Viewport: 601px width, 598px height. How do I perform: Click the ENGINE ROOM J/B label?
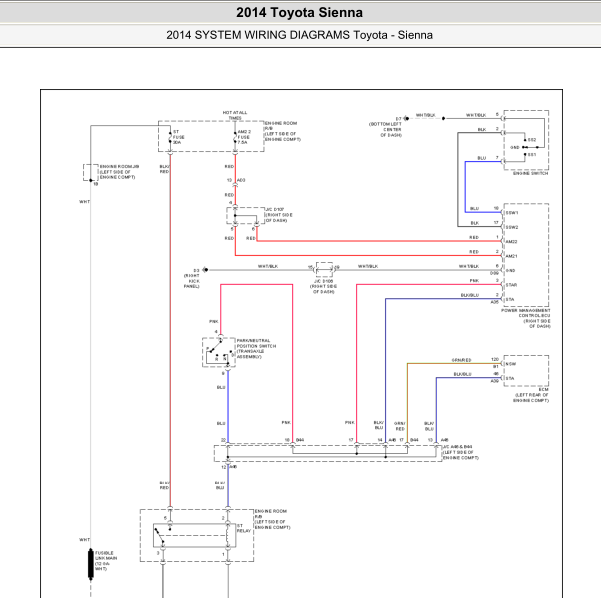coord(119,172)
